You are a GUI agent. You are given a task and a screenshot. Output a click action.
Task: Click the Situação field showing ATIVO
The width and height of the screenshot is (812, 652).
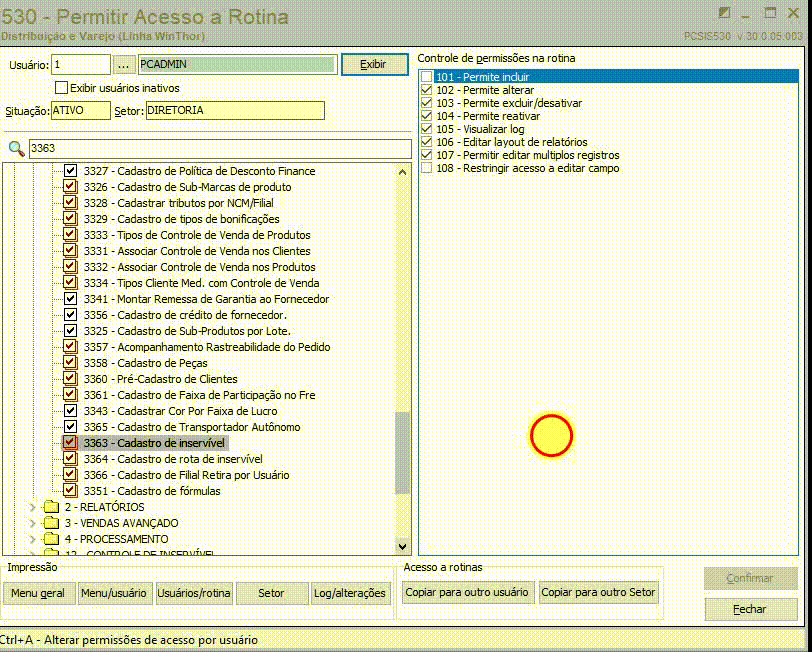click(x=81, y=110)
